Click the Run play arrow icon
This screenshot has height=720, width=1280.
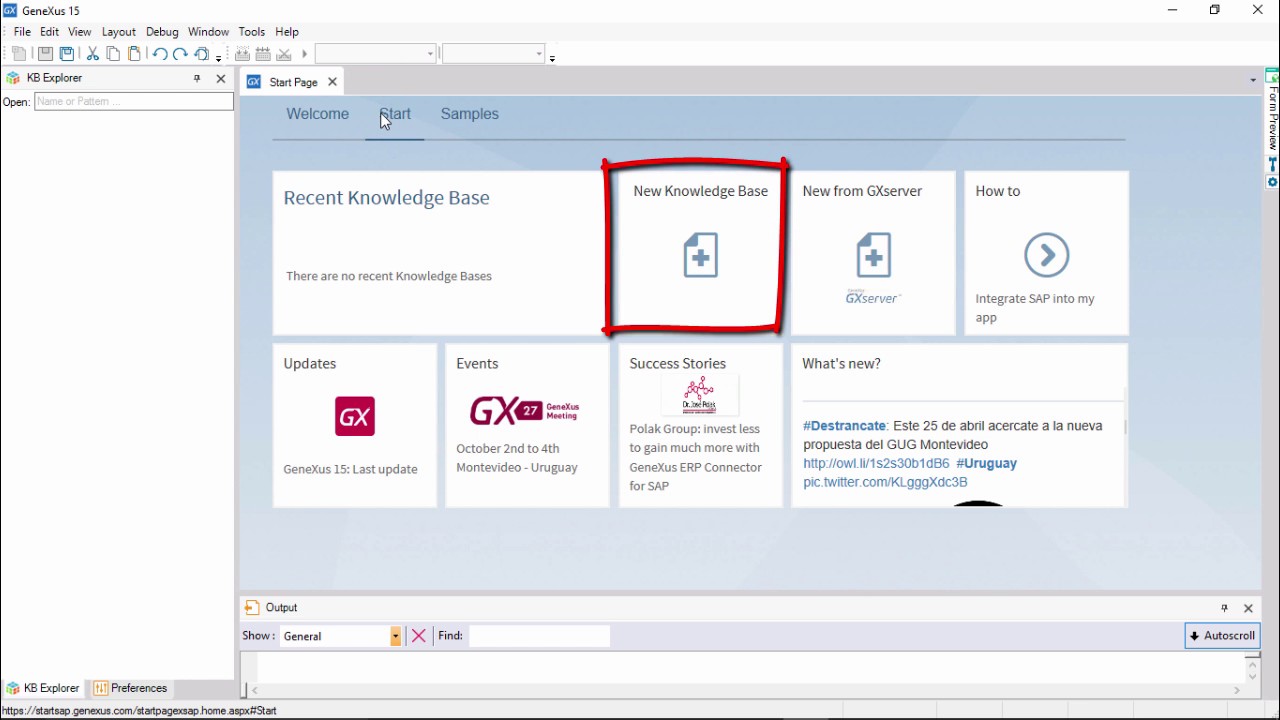(305, 54)
